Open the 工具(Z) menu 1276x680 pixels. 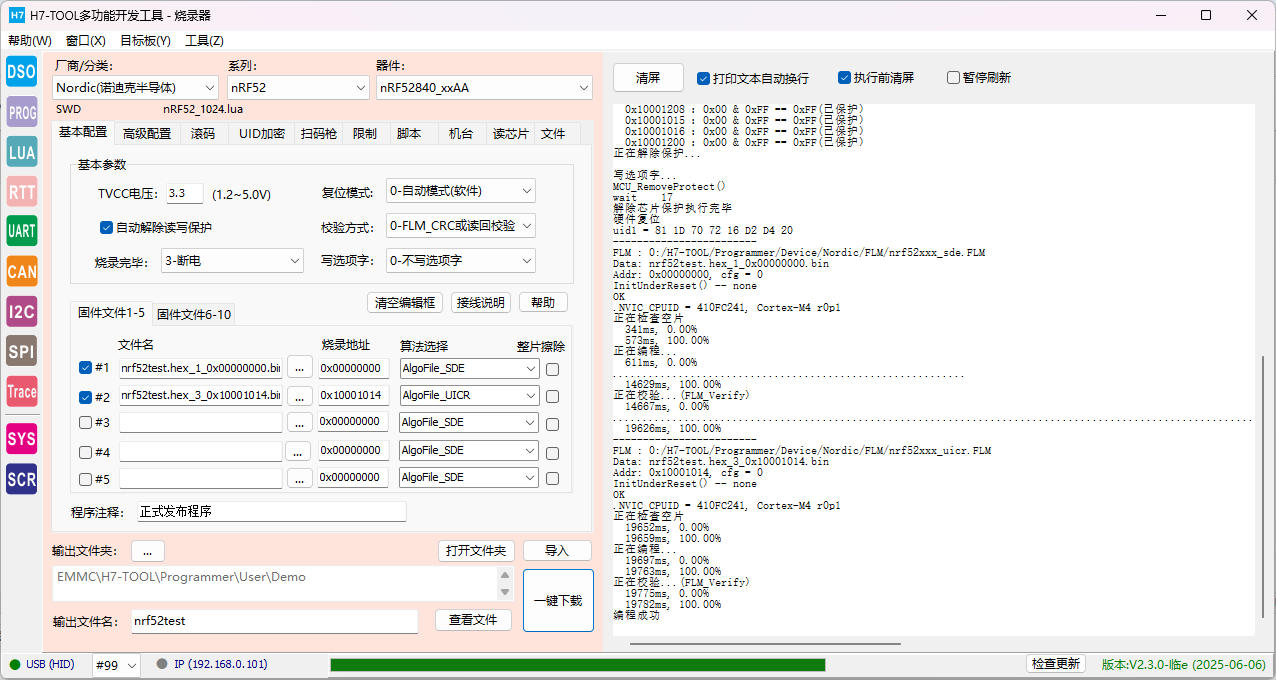point(204,41)
